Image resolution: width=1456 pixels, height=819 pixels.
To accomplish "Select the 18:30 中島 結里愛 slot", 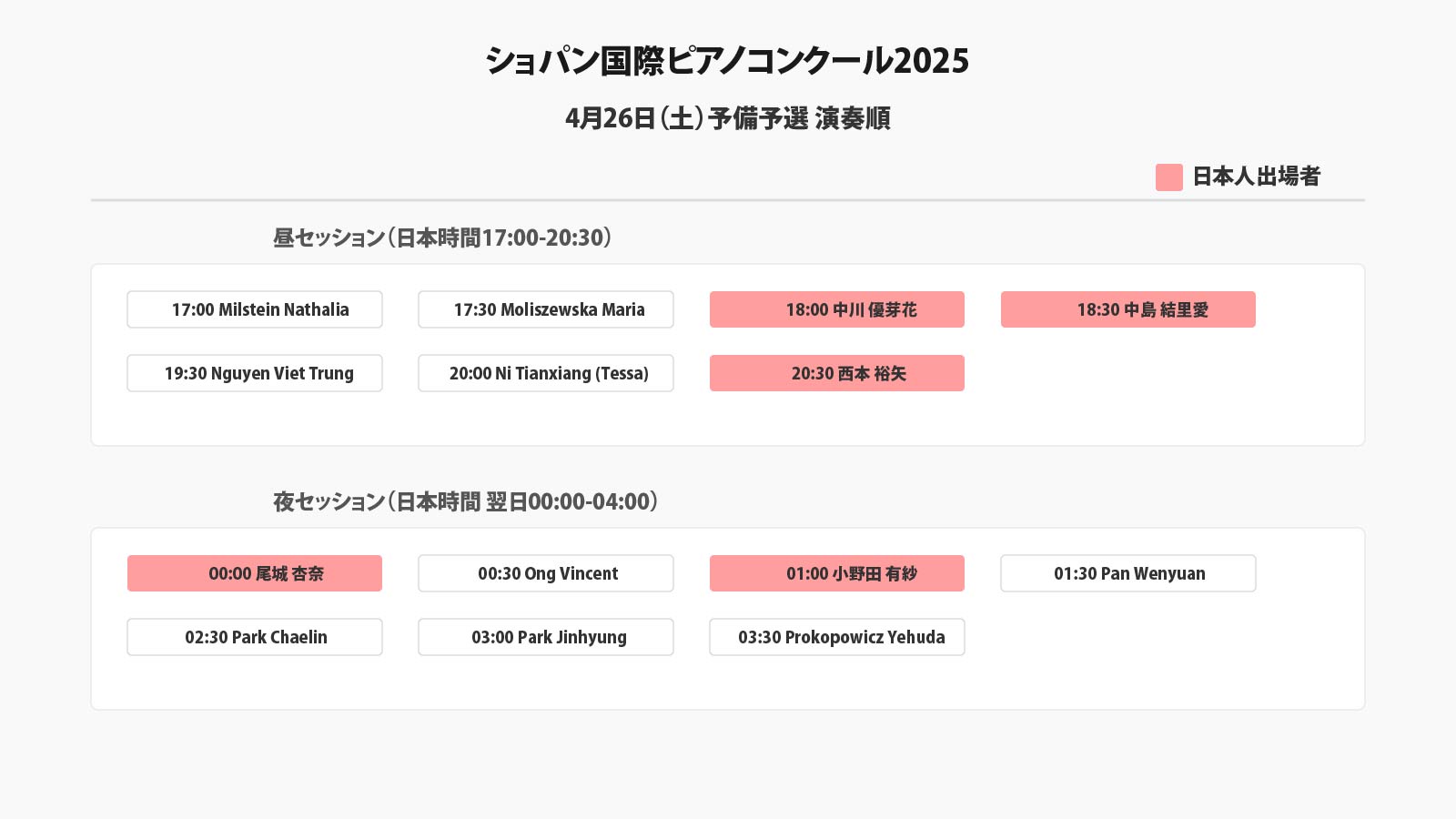I will (x=1128, y=309).
